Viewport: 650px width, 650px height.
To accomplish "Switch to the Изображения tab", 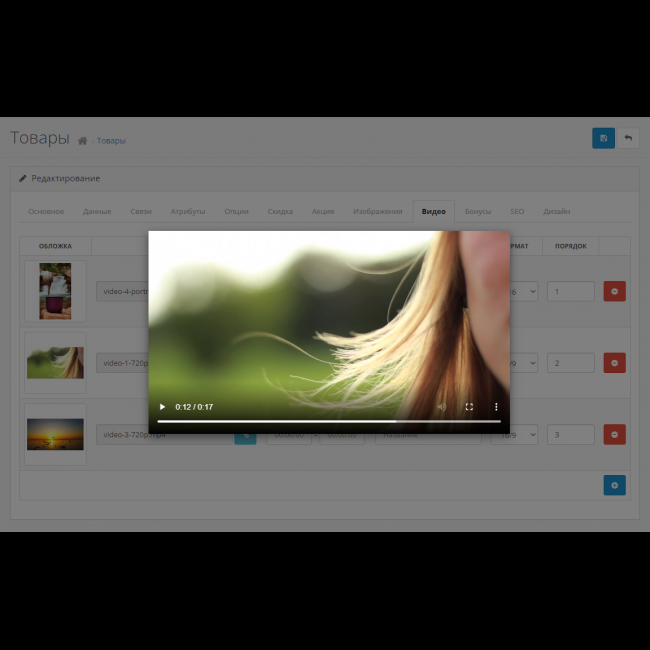I will pyautogui.click(x=377, y=212).
